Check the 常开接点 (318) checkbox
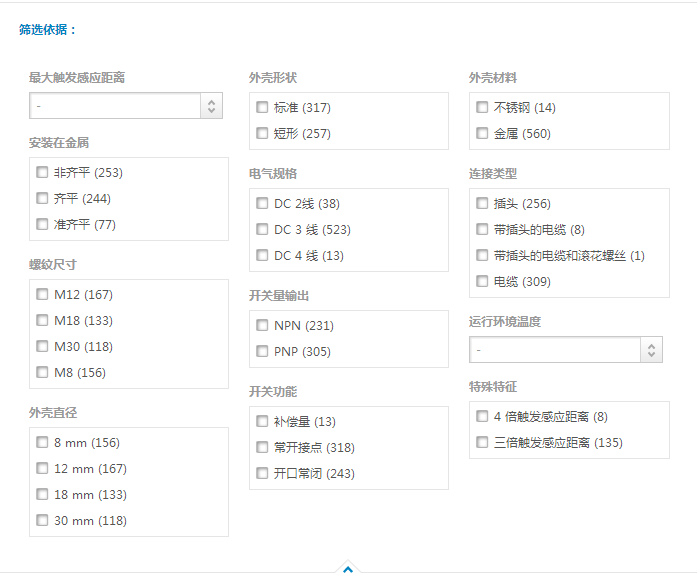697x573 pixels. point(262,447)
